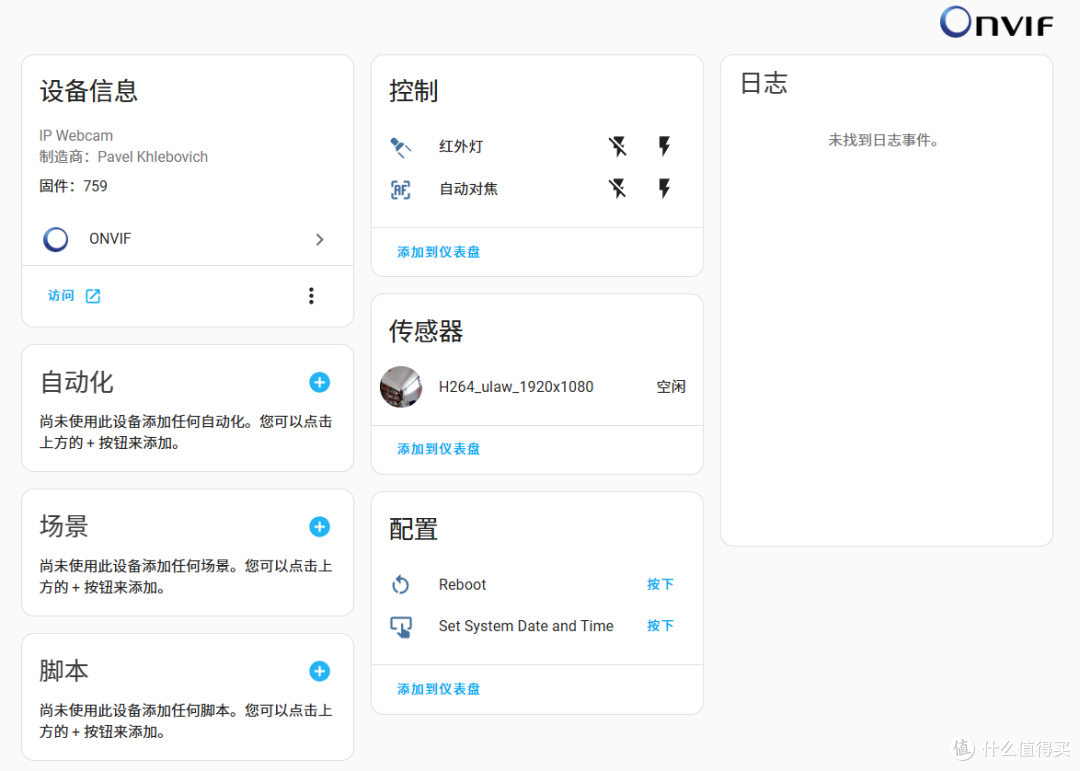Click the external link icon next to 访问
The height and width of the screenshot is (771, 1080).
(93, 296)
